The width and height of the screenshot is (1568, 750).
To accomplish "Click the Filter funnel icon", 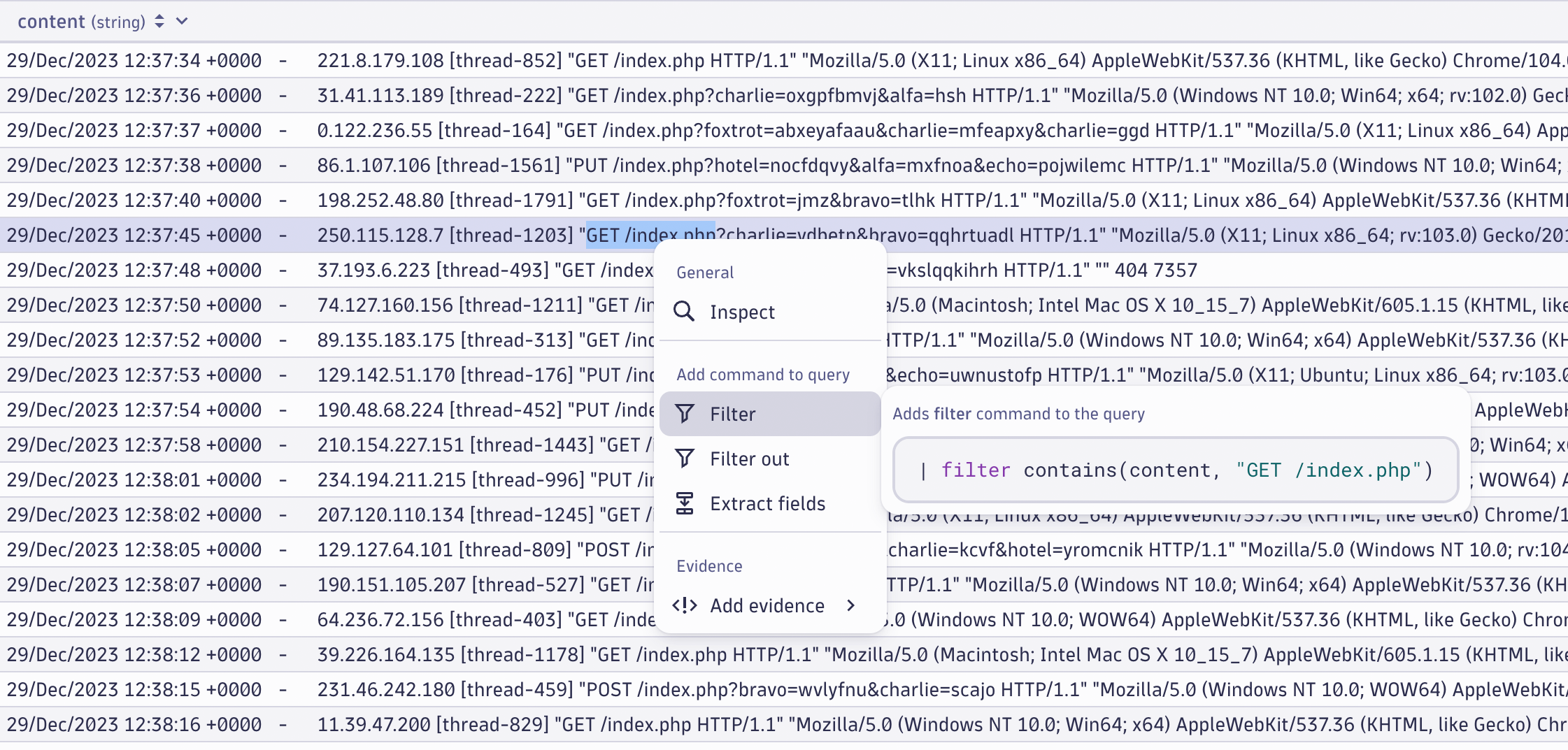I will (685, 413).
